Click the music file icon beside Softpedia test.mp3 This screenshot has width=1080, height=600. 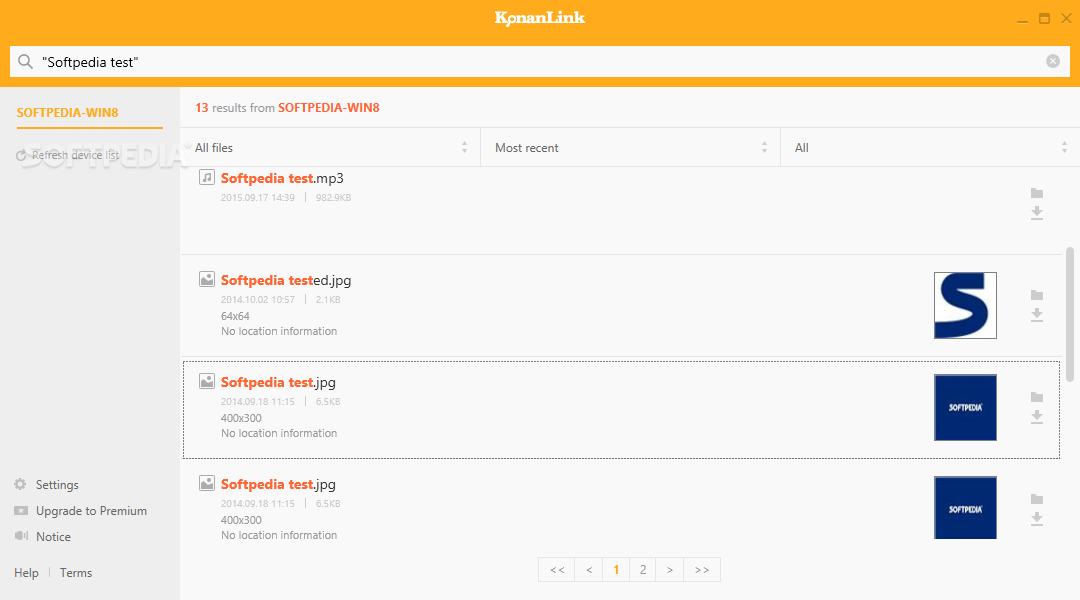(x=207, y=177)
